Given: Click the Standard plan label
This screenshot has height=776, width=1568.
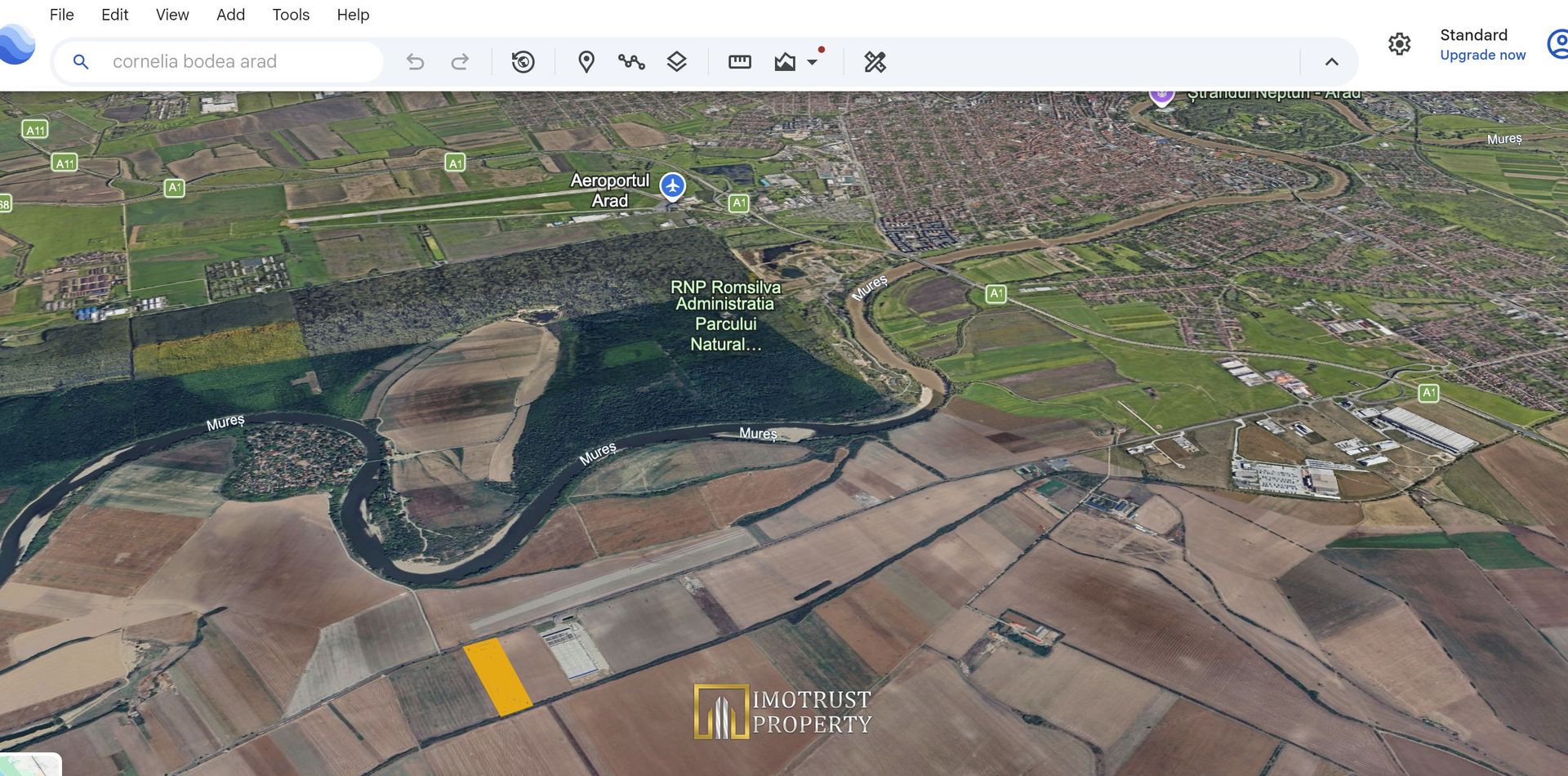Looking at the screenshot, I should (x=1473, y=34).
